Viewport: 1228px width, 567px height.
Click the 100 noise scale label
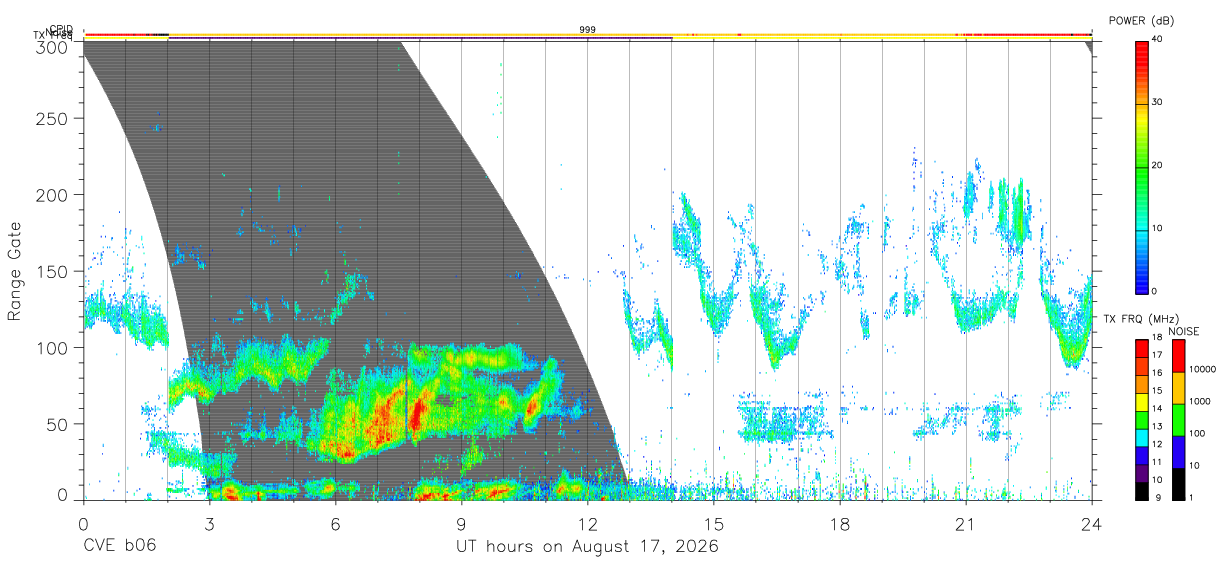(x=1198, y=433)
